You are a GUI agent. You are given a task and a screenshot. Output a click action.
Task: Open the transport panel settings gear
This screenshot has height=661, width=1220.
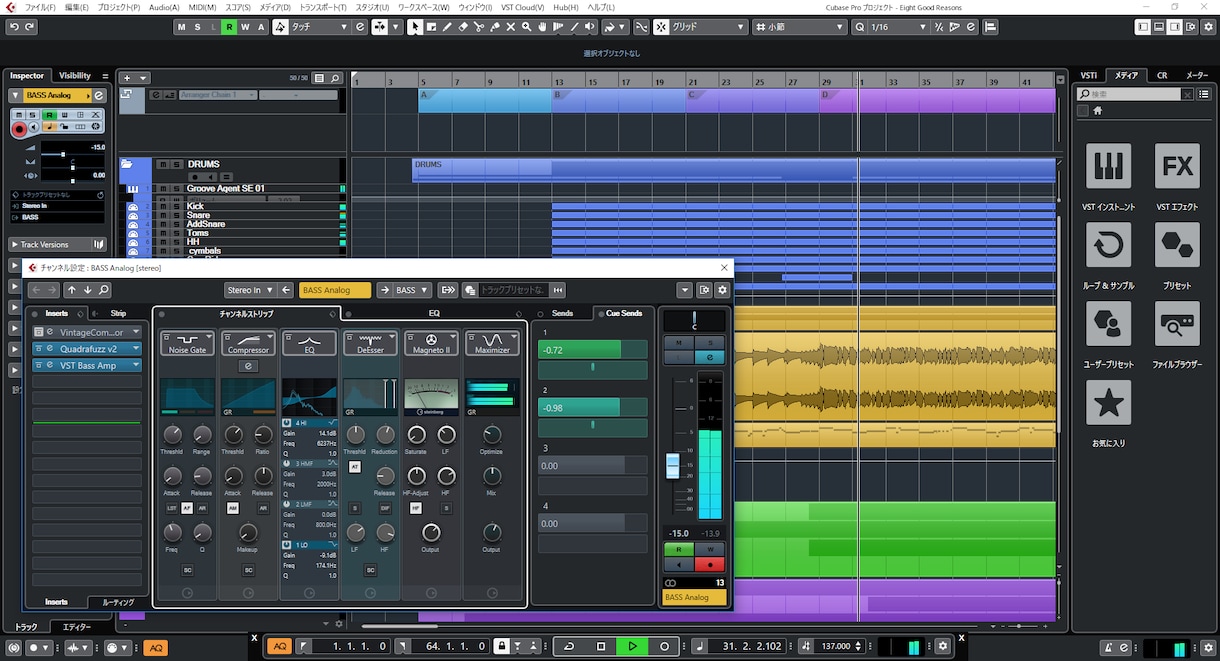[941, 647]
